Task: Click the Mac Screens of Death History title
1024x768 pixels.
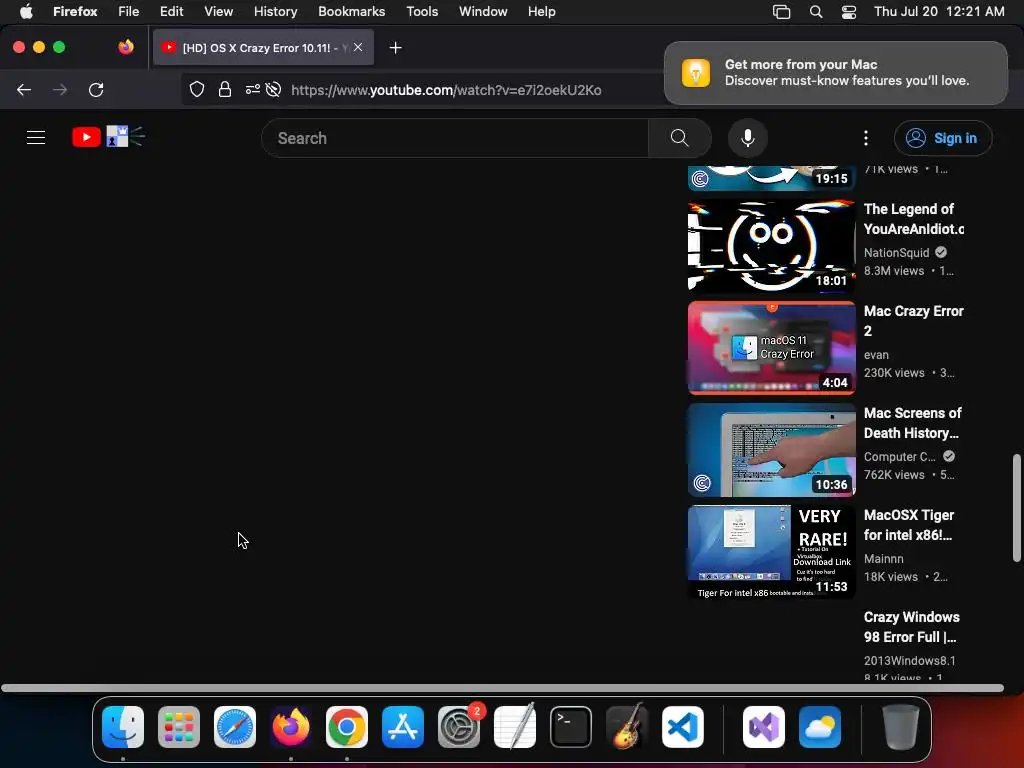Action: [912, 423]
